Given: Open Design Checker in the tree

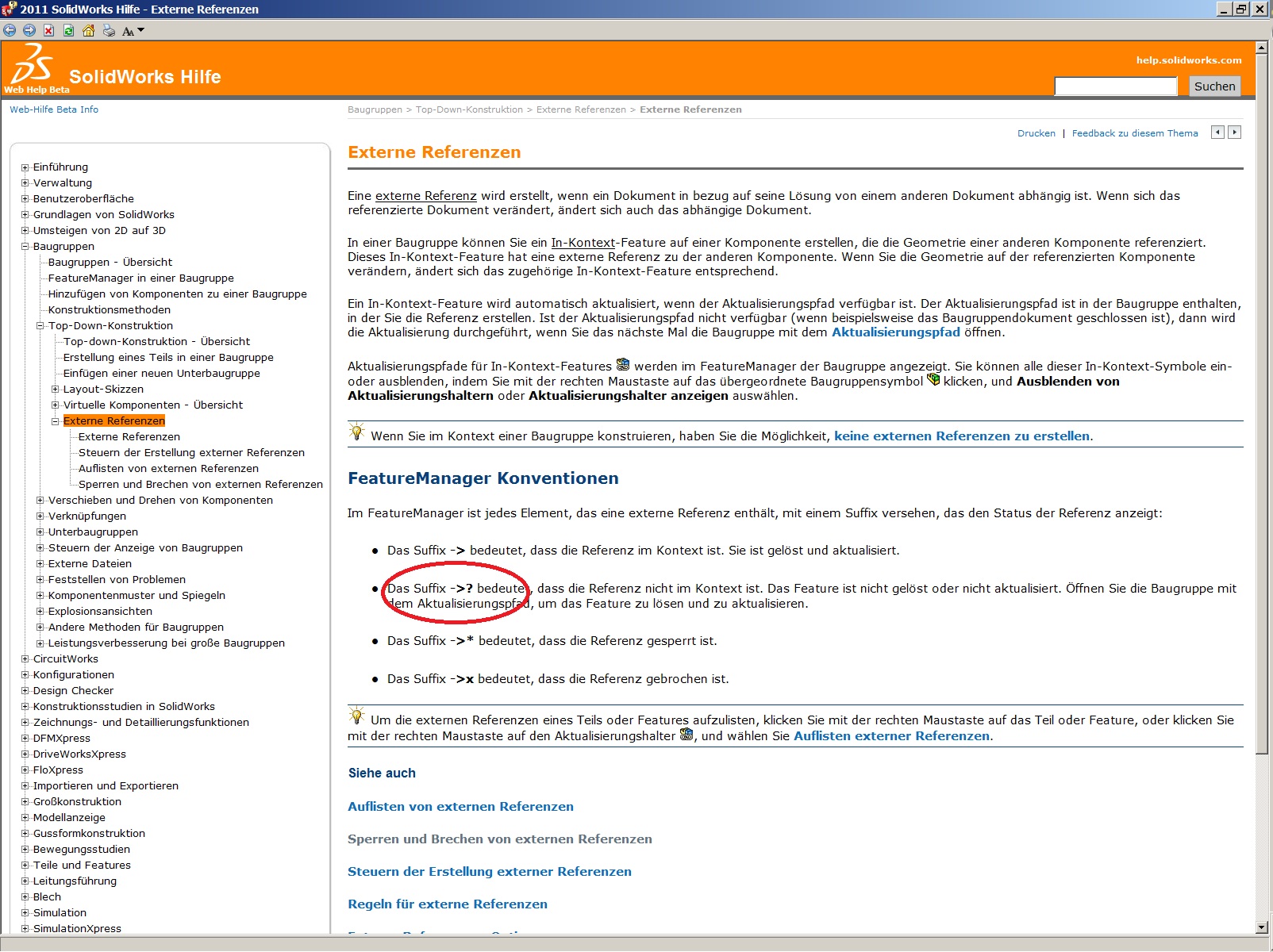Looking at the screenshot, I should coord(73,691).
